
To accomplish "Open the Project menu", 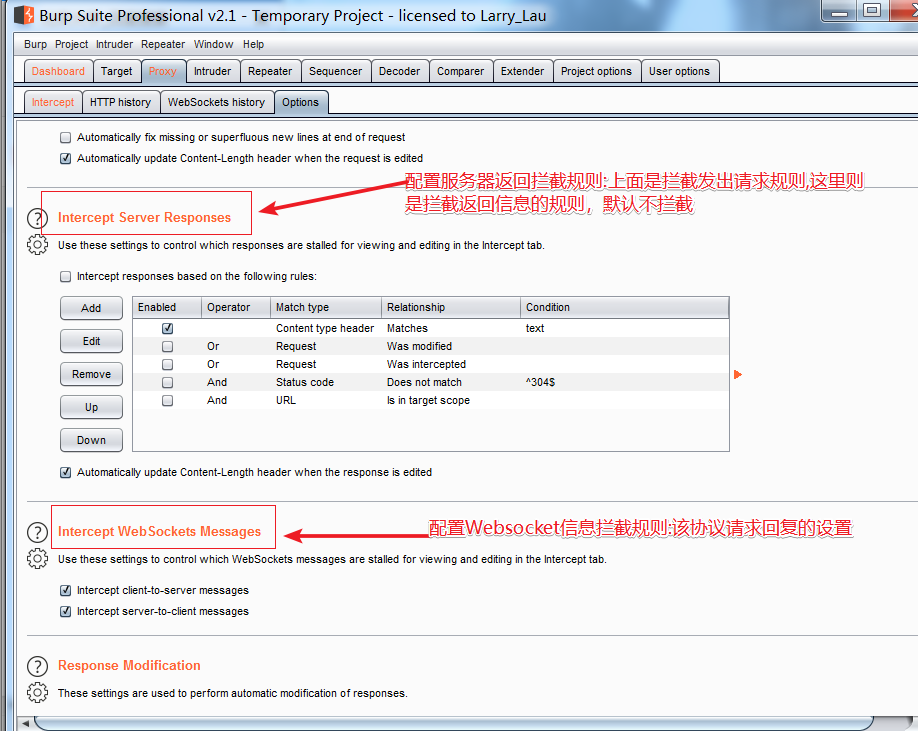I will (71, 44).
